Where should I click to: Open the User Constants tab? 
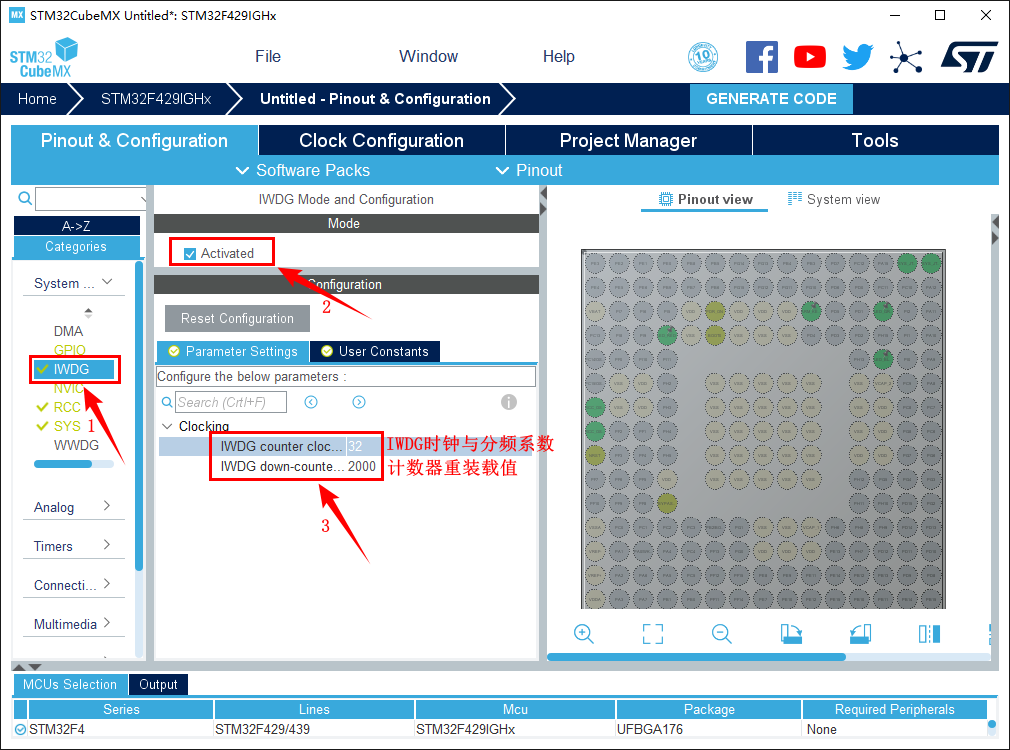(x=375, y=351)
